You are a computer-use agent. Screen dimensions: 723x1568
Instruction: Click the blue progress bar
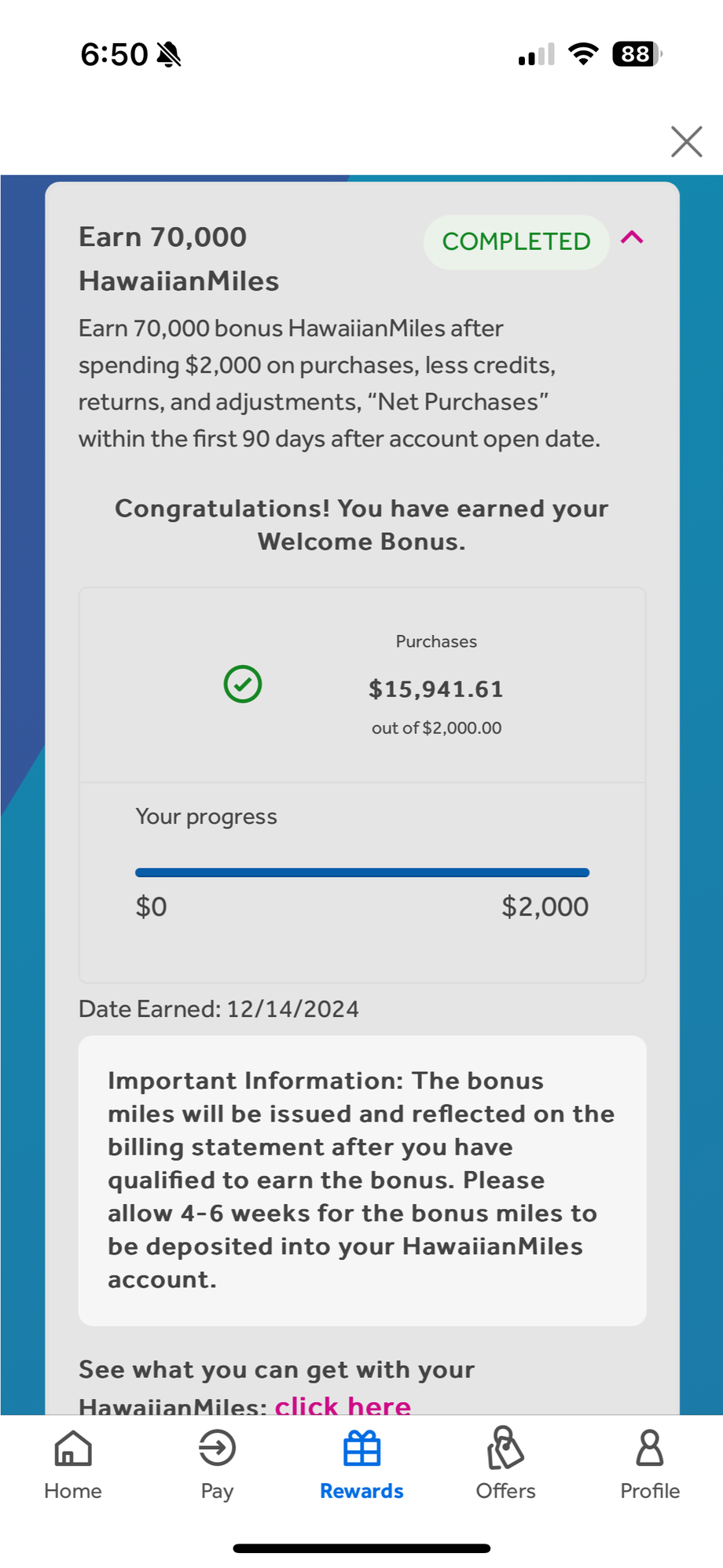pyautogui.click(x=362, y=872)
